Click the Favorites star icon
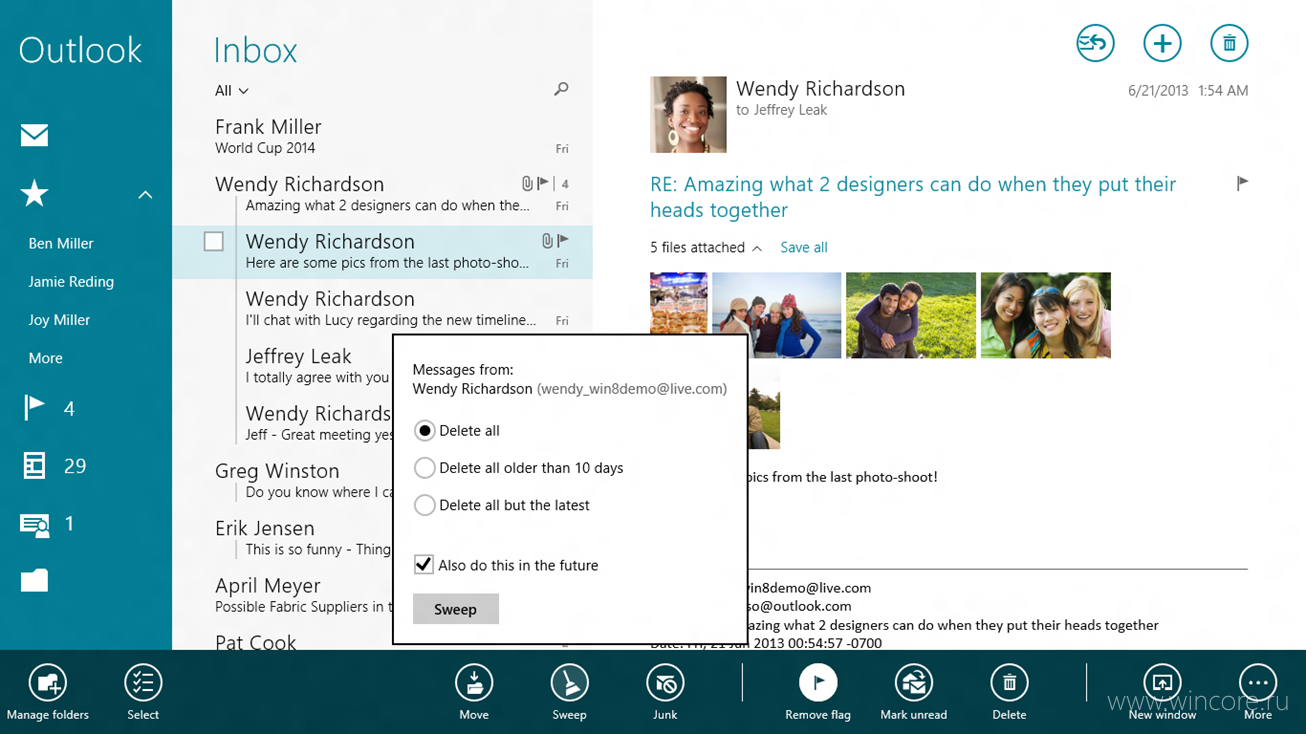This screenshot has width=1306, height=734. pos(34,193)
